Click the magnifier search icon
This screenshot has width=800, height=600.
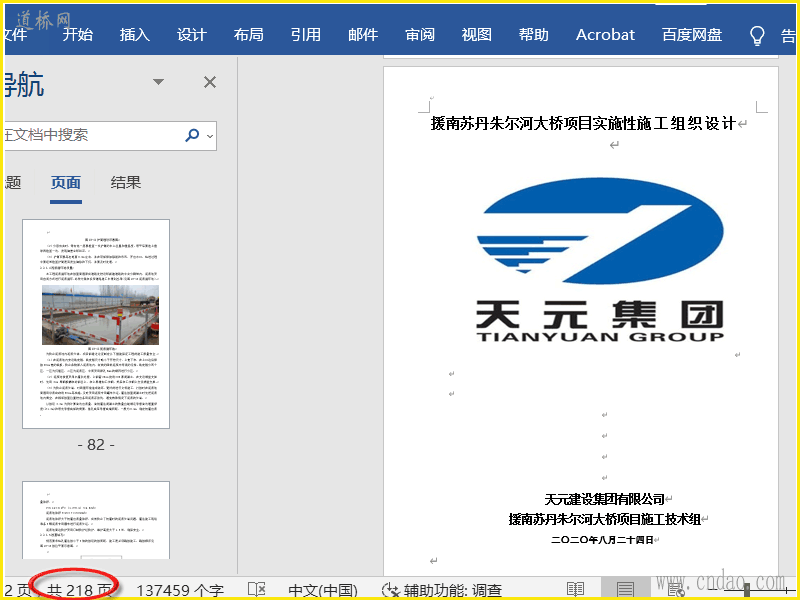coord(192,135)
